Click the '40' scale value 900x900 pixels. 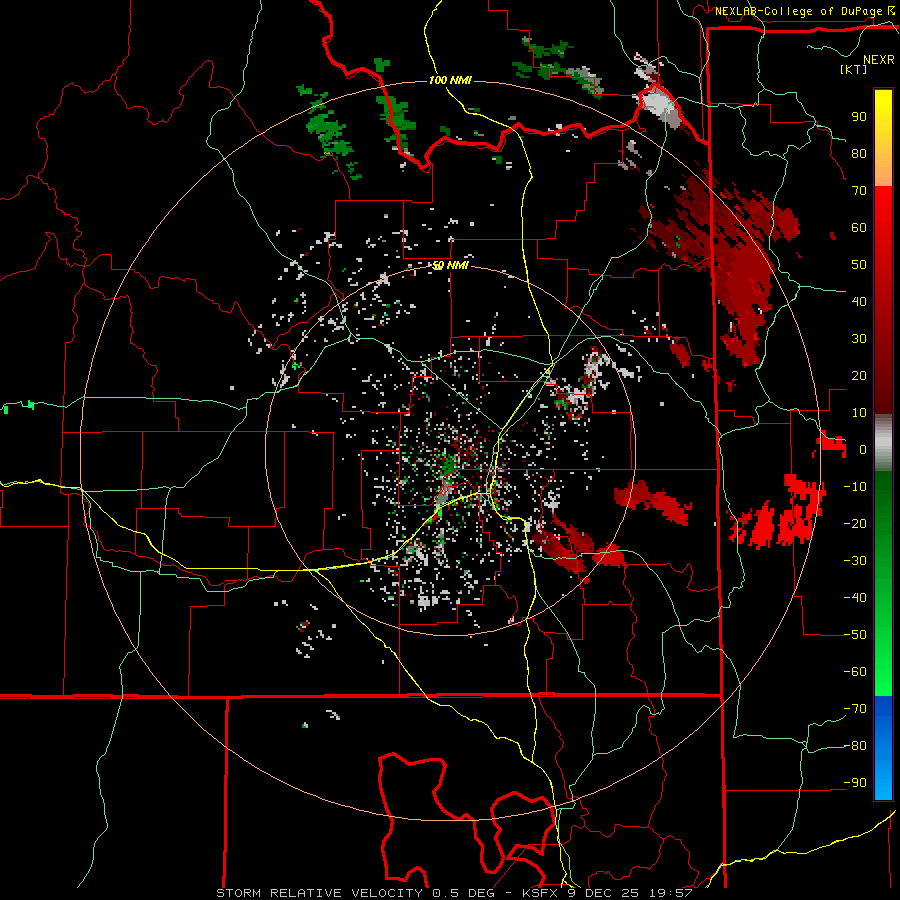[x=859, y=302]
